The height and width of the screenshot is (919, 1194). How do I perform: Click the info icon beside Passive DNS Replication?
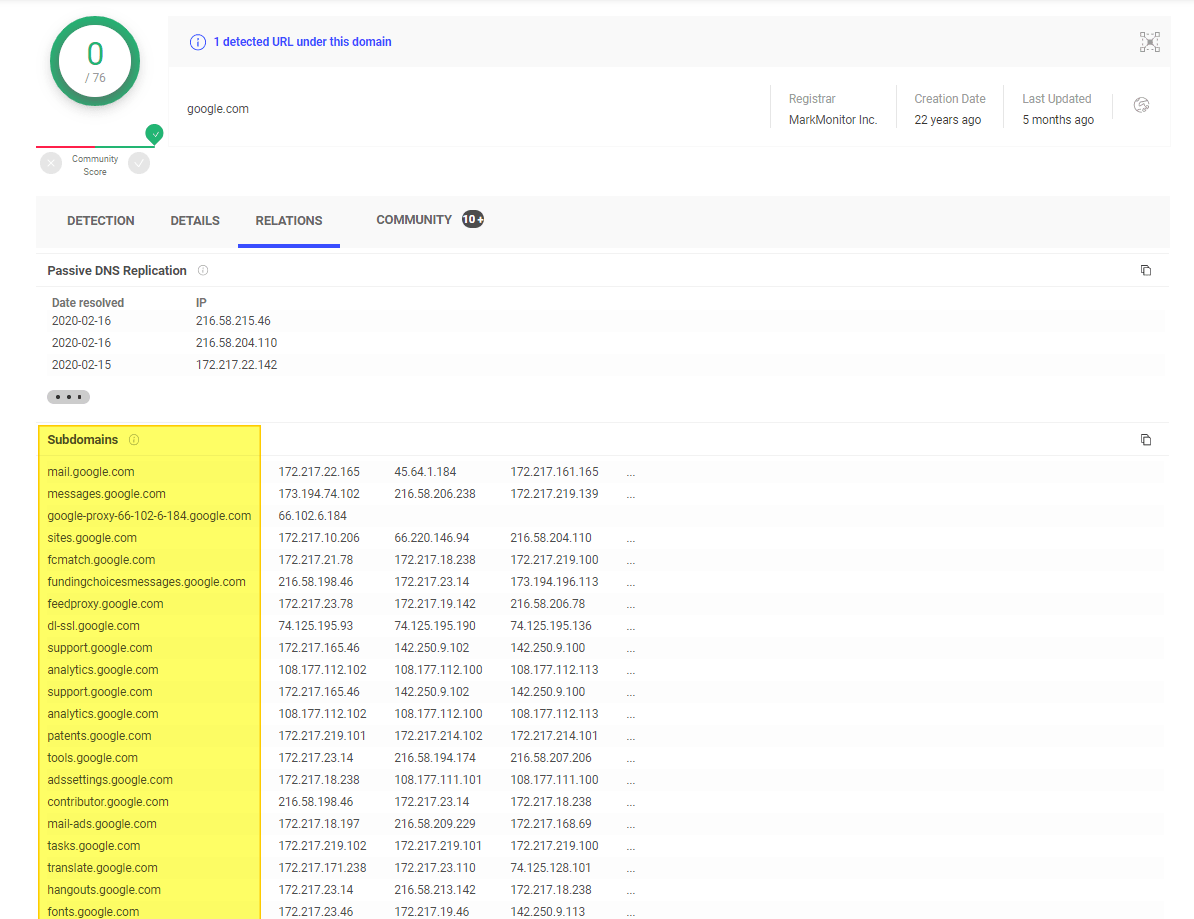[x=203, y=270]
